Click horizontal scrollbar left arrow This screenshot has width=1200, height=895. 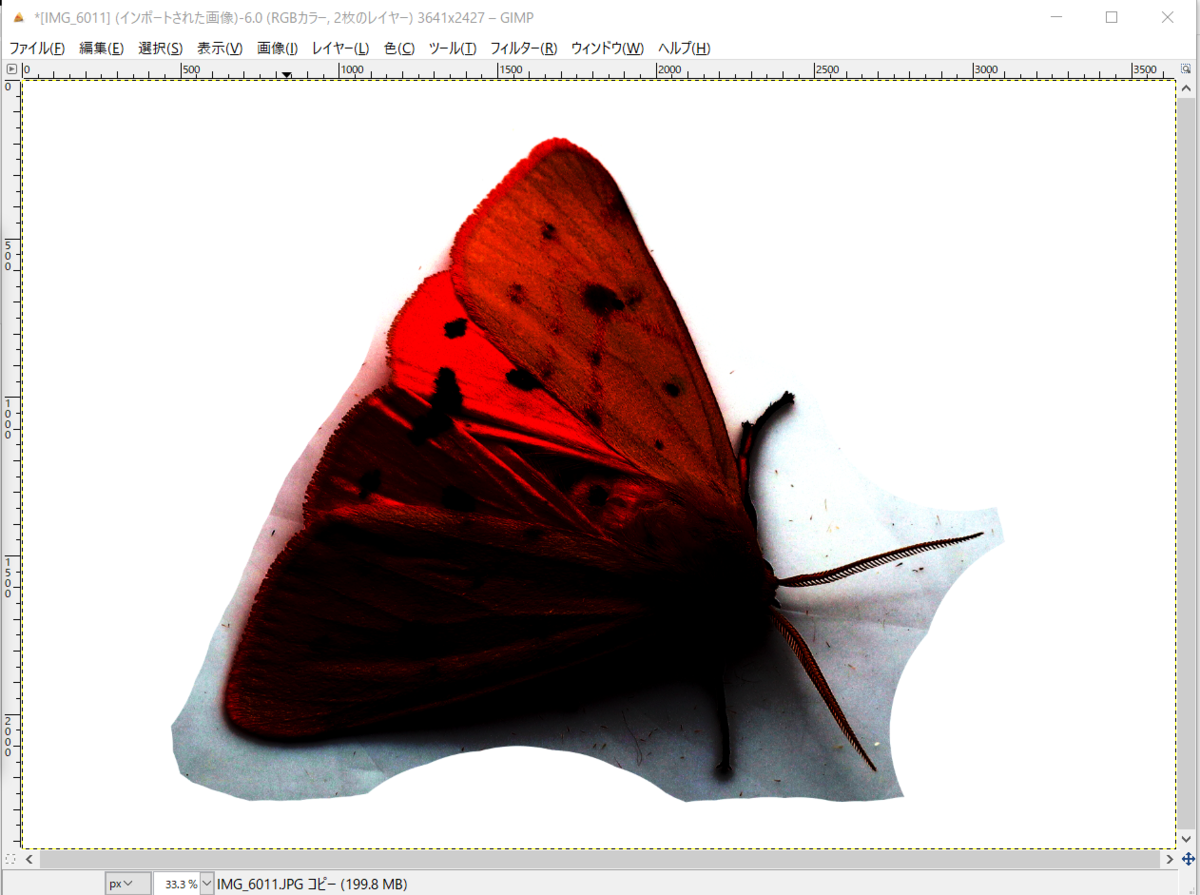(x=30, y=859)
